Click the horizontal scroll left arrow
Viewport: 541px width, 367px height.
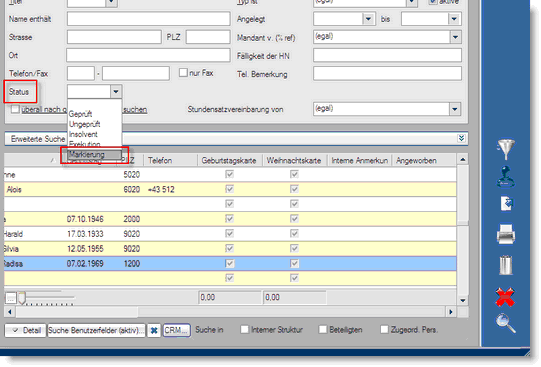pos(10,312)
